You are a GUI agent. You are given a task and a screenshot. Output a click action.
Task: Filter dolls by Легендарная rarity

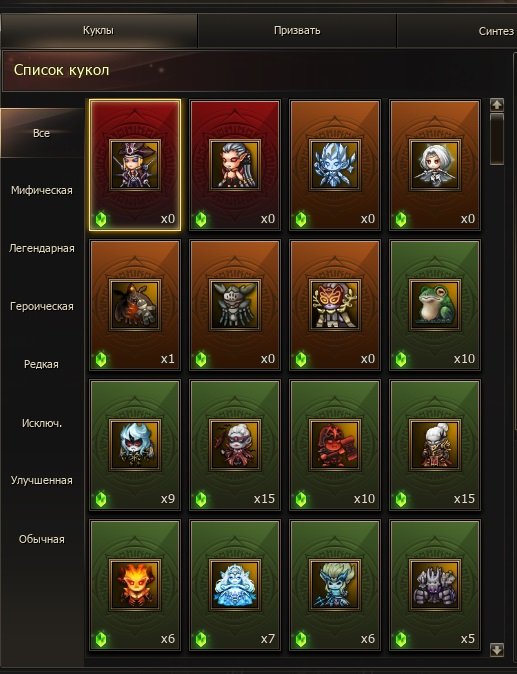pyautogui.click(x=42, y=248)
